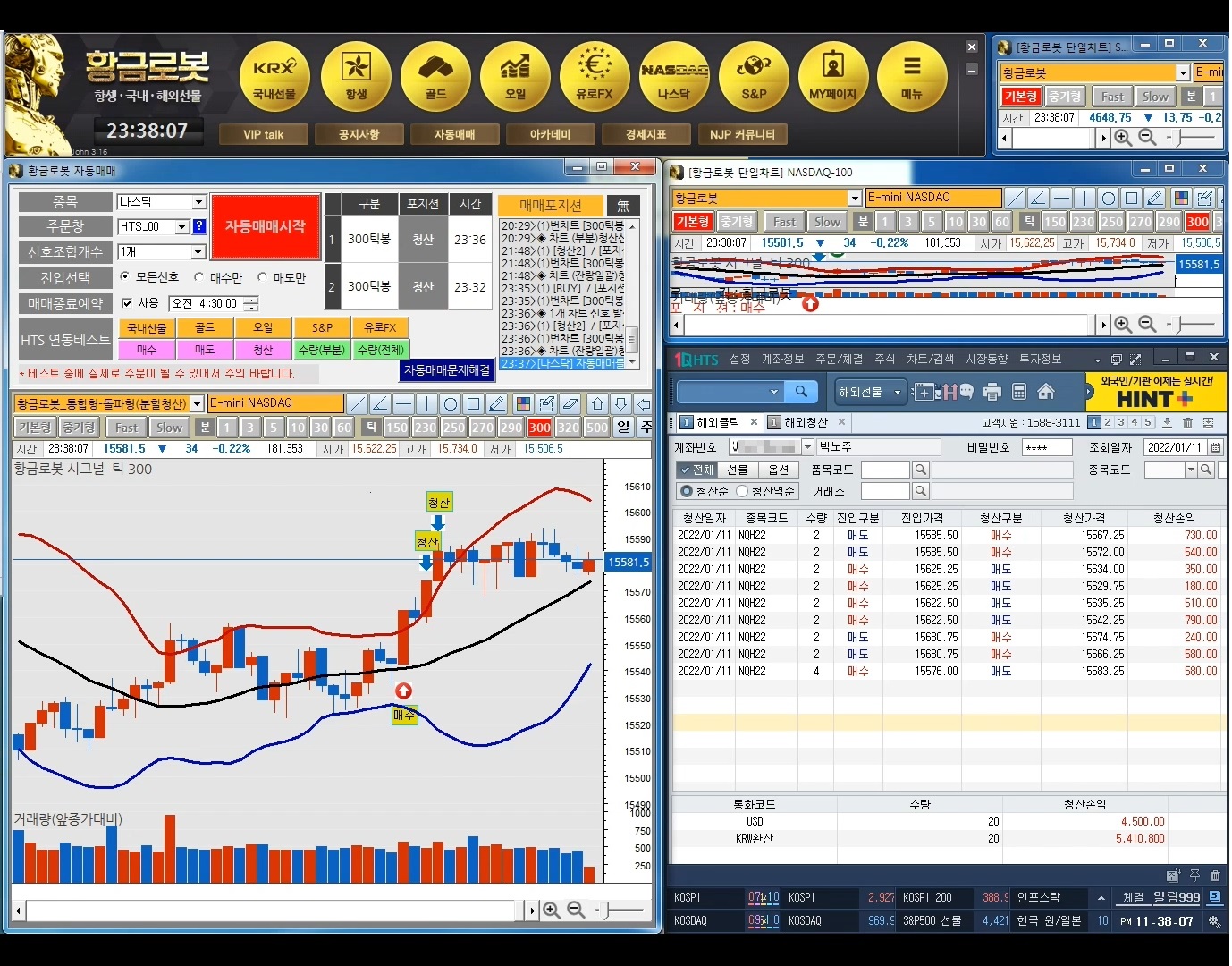Toggle 선물 filter button in HTS
Viewport: 1232px width, 966px height.
[x=737, y=470]
